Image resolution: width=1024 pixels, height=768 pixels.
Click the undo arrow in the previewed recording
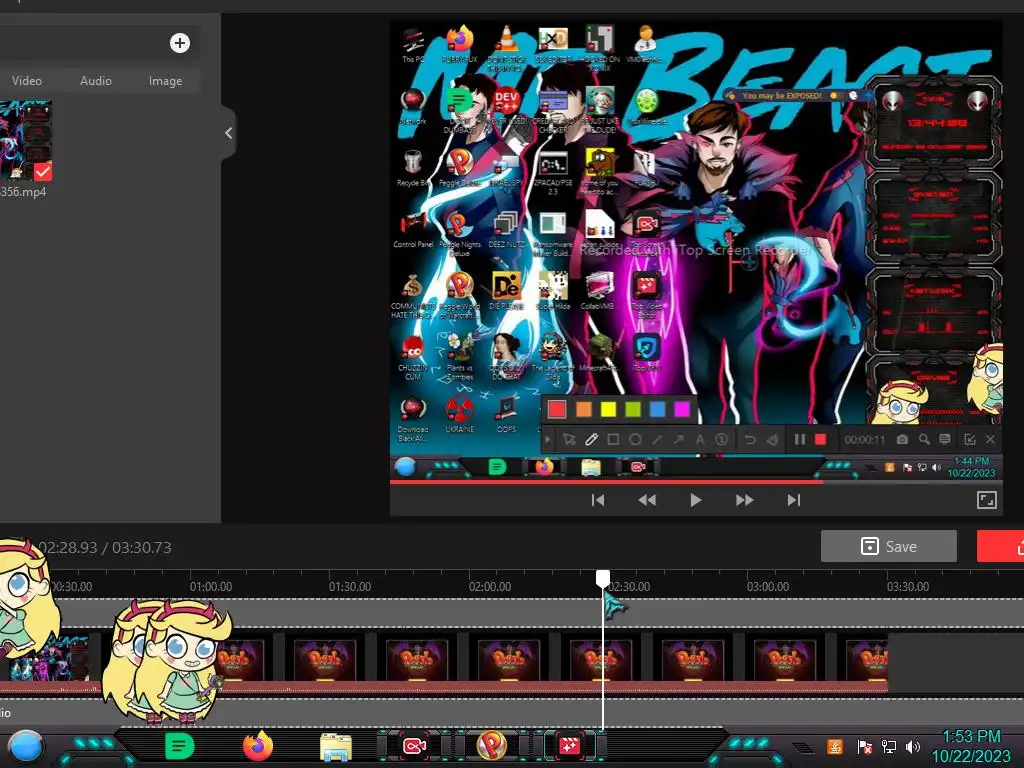pos(750,440)
